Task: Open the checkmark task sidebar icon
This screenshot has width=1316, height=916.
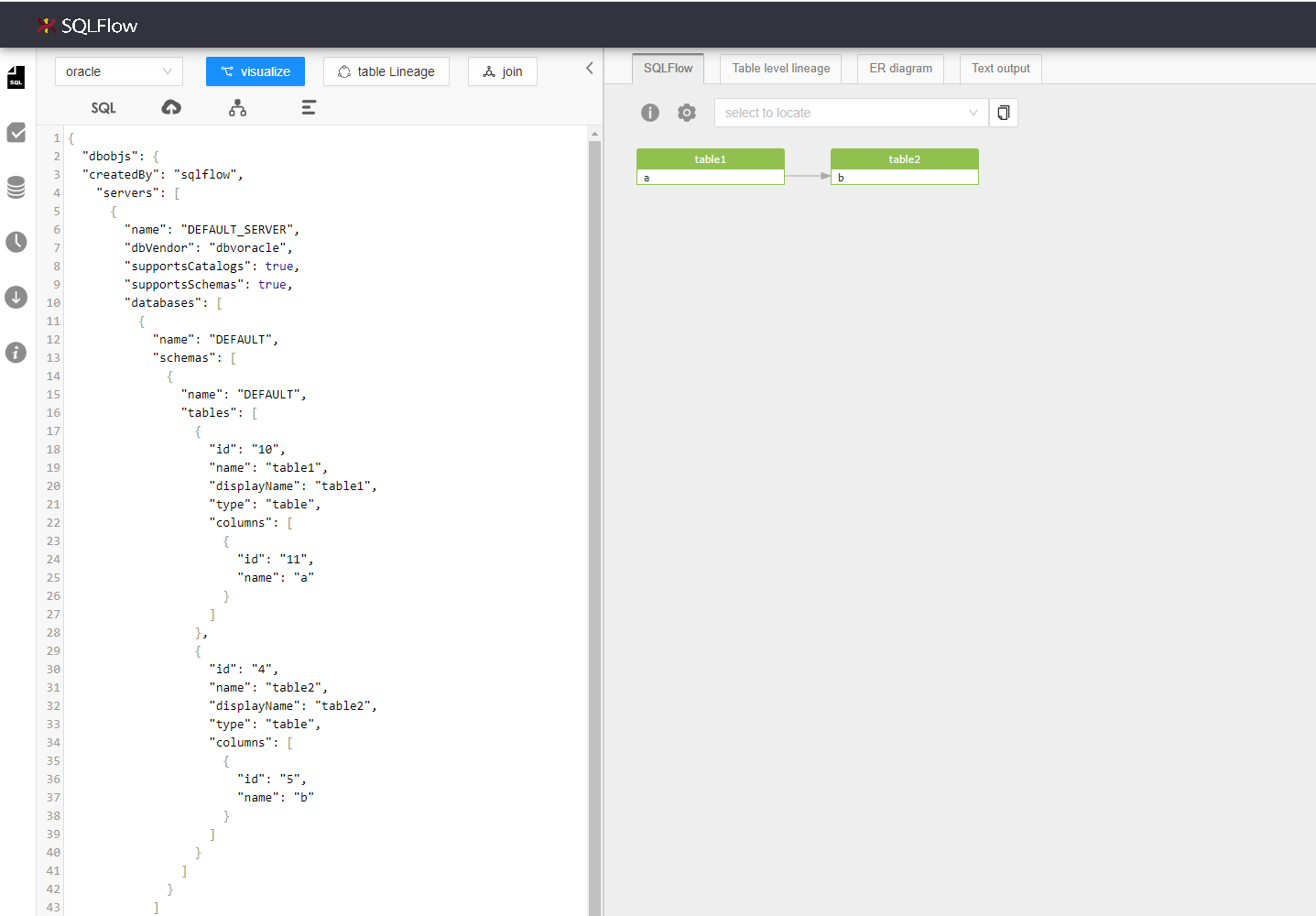Action: point(16,133)
